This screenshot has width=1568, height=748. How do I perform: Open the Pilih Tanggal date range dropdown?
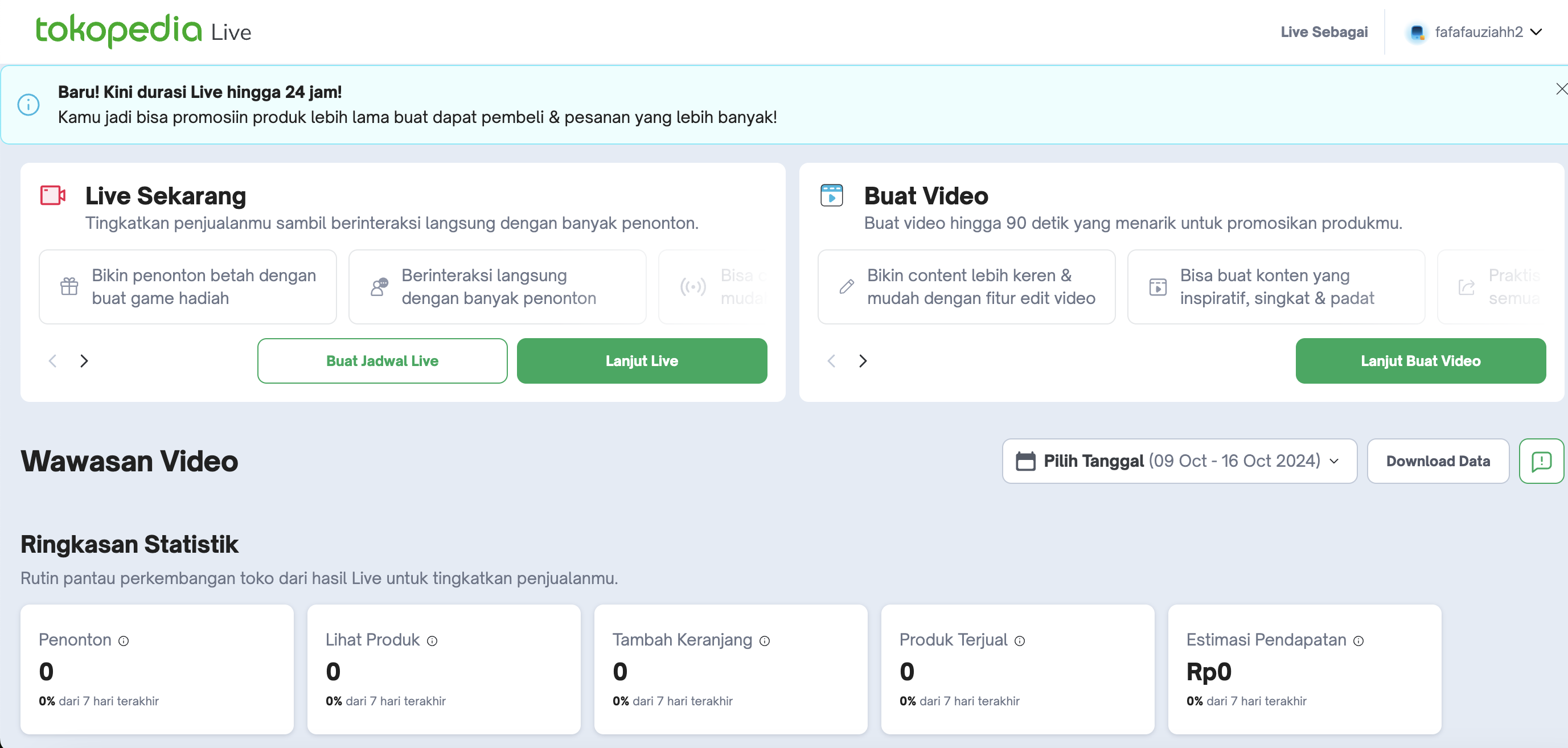pyautogui.click(x=1179, y=461)
